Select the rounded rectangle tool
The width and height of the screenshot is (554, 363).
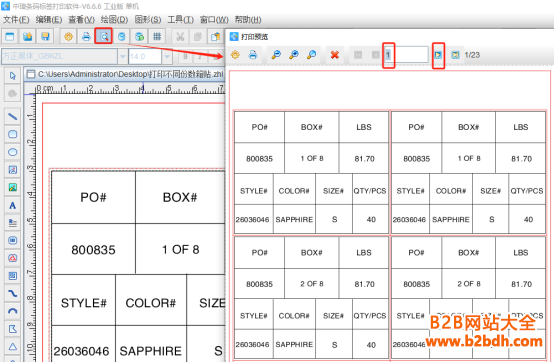coord(12,134)
